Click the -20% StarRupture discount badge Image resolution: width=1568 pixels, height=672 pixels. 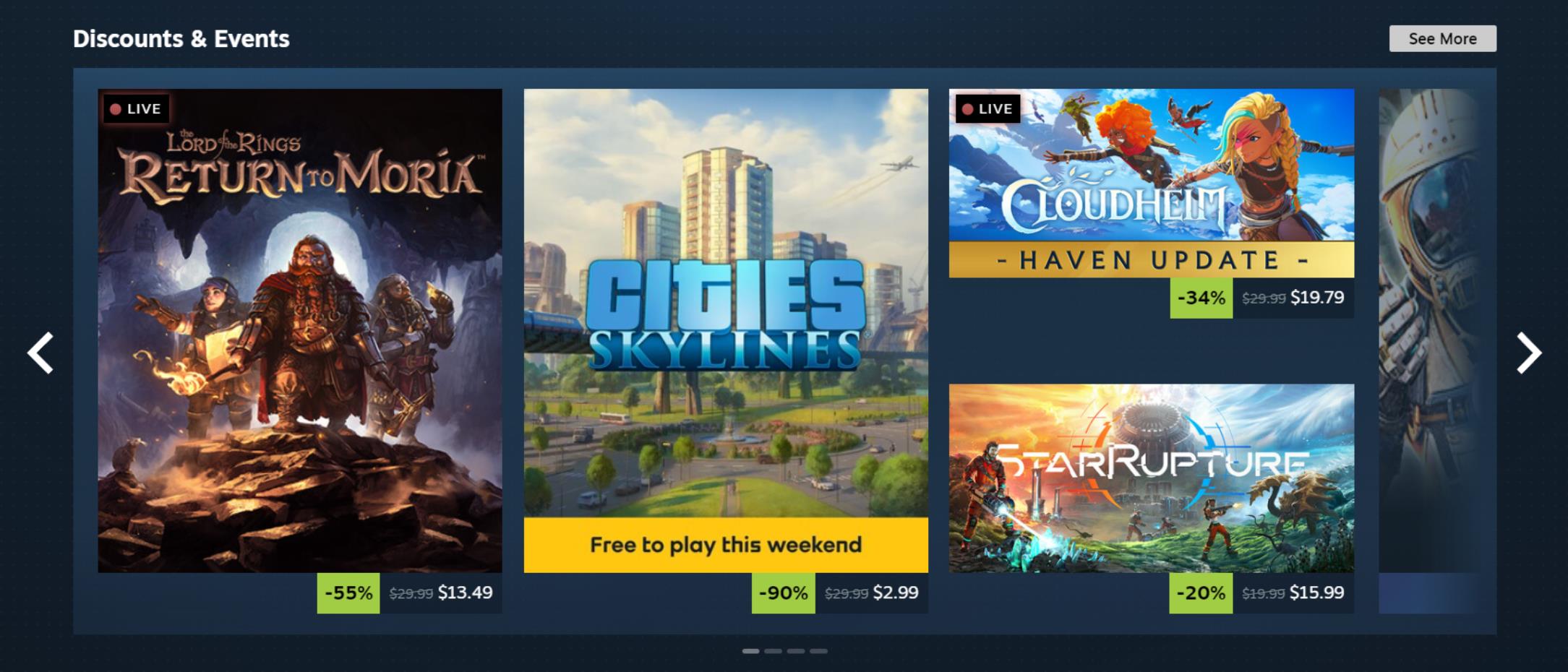(1201, 593)
